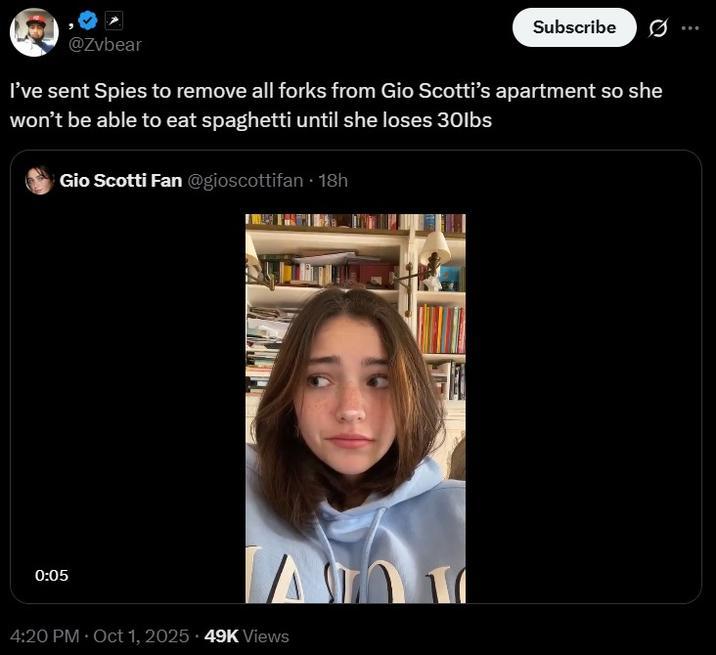Viewport: 716px width, 655px height.
Task: Click the black area right of the video
Action: (580, 400)
